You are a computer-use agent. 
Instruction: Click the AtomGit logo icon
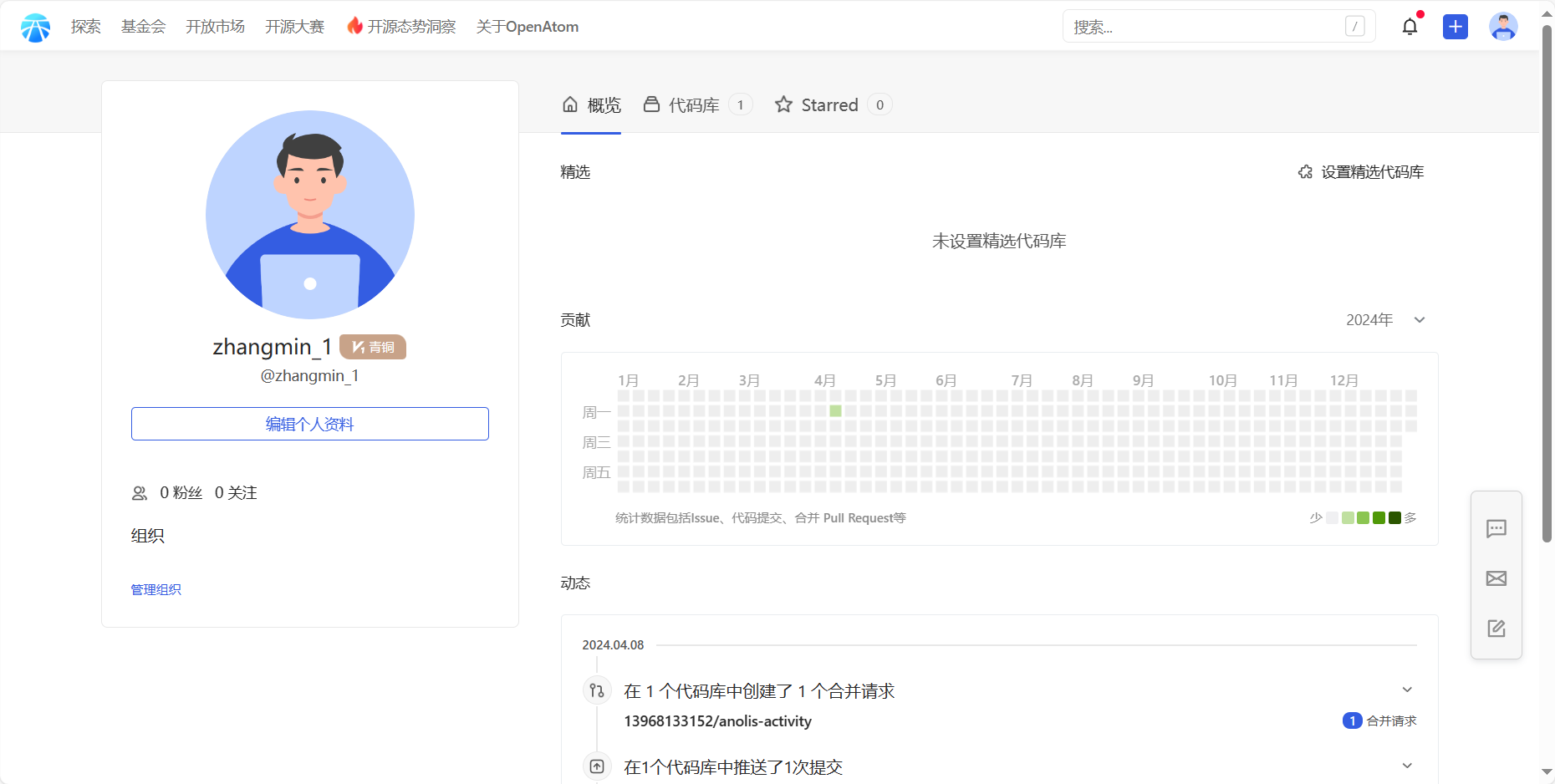(x=35, y=27)
